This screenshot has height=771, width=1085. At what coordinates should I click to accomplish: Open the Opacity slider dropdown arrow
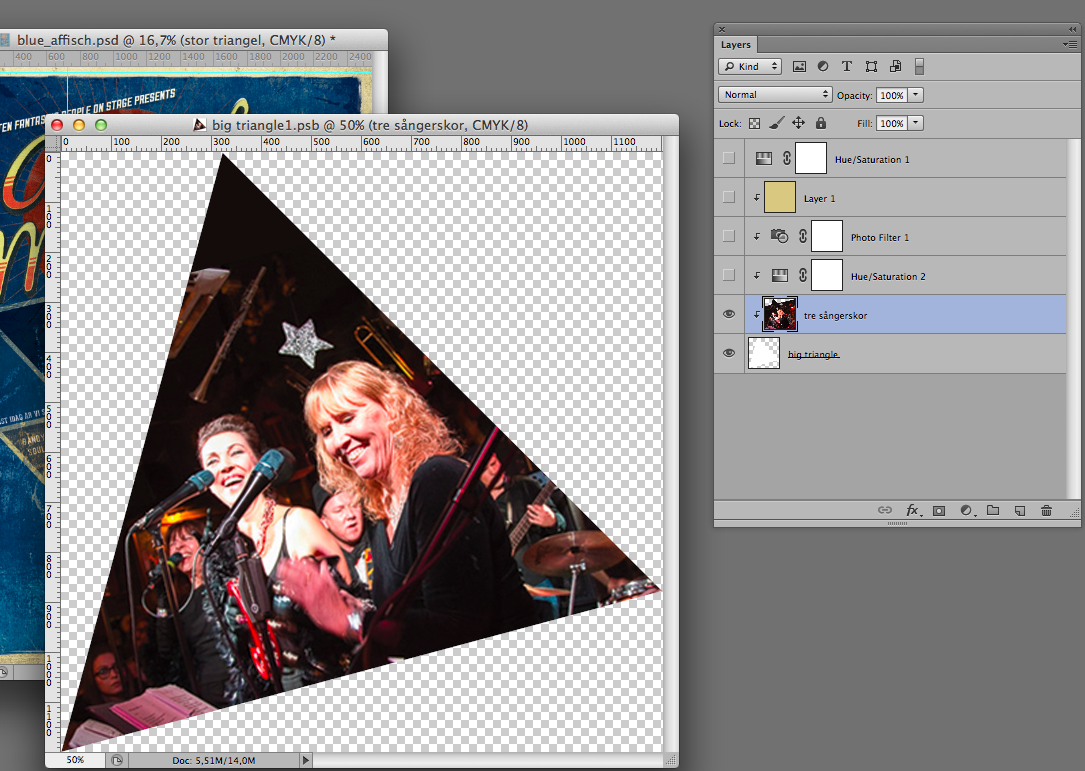coord(915,95)
